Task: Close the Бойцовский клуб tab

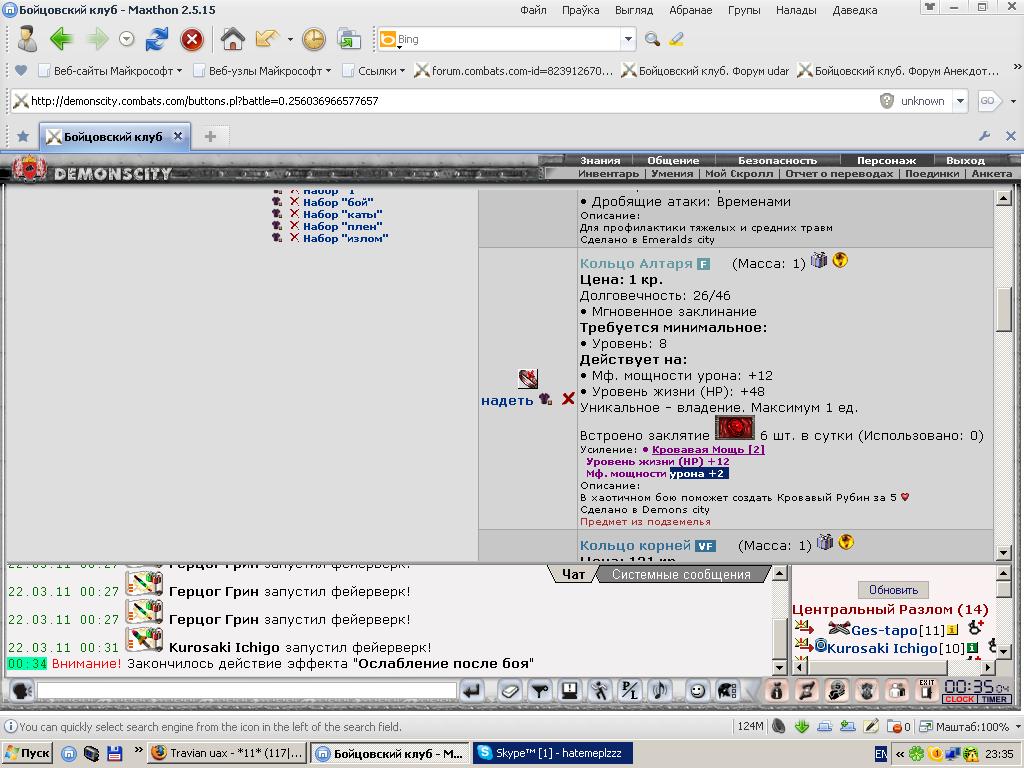Action: (x=178, y=136)
